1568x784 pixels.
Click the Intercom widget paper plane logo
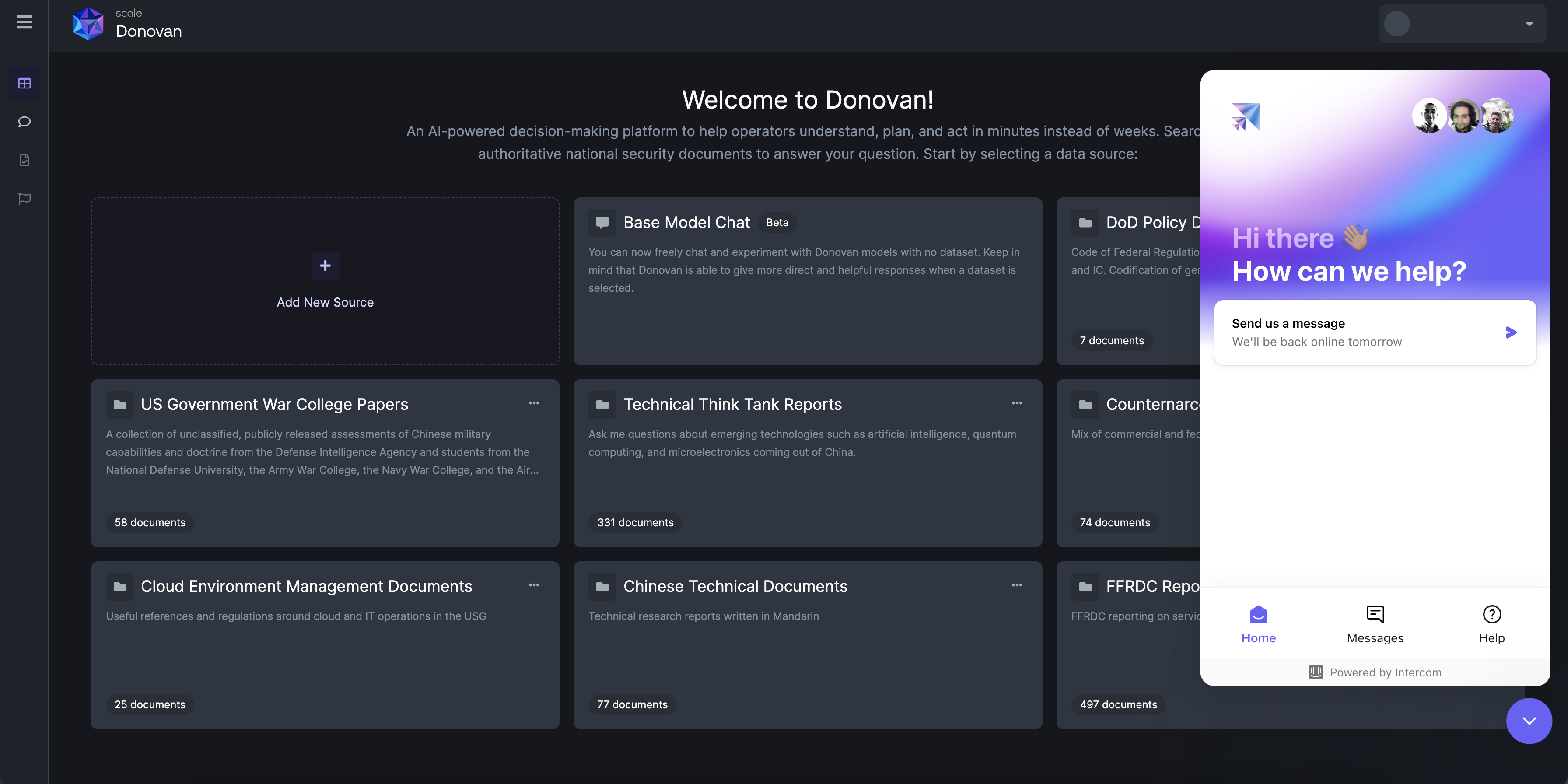pyautogui.click(x=1246, y=117)
